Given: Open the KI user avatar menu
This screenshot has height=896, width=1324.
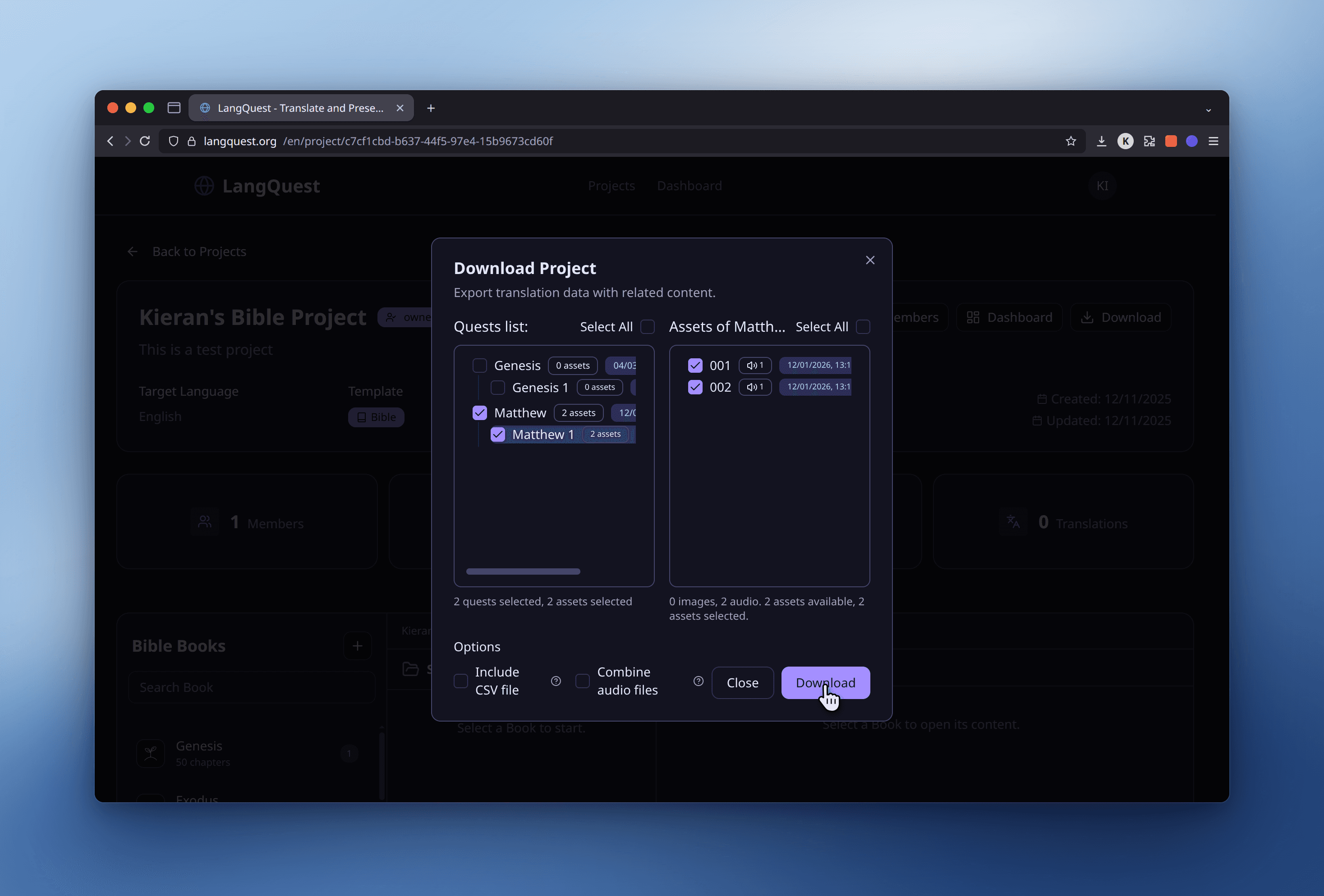Looking at the screenshot, I should (1103, 186).
